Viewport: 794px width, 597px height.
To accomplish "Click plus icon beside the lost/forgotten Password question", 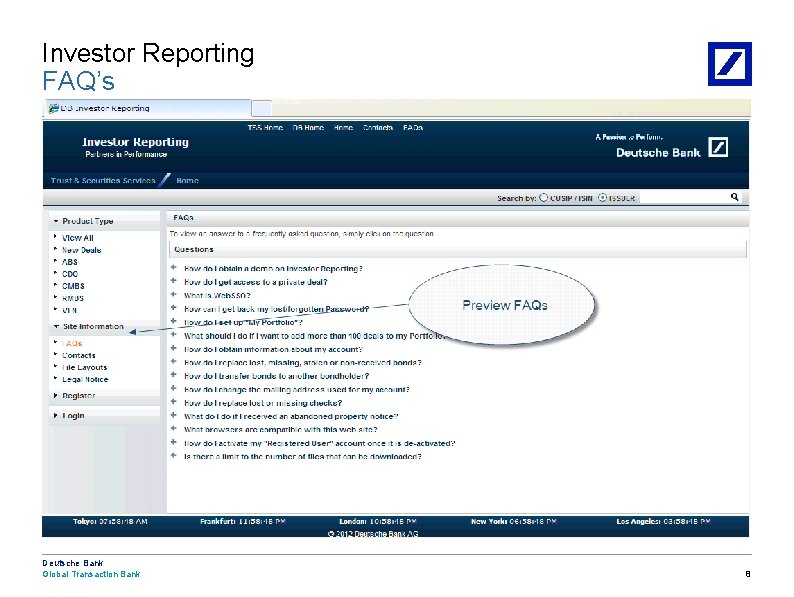I will click(174, 308).
